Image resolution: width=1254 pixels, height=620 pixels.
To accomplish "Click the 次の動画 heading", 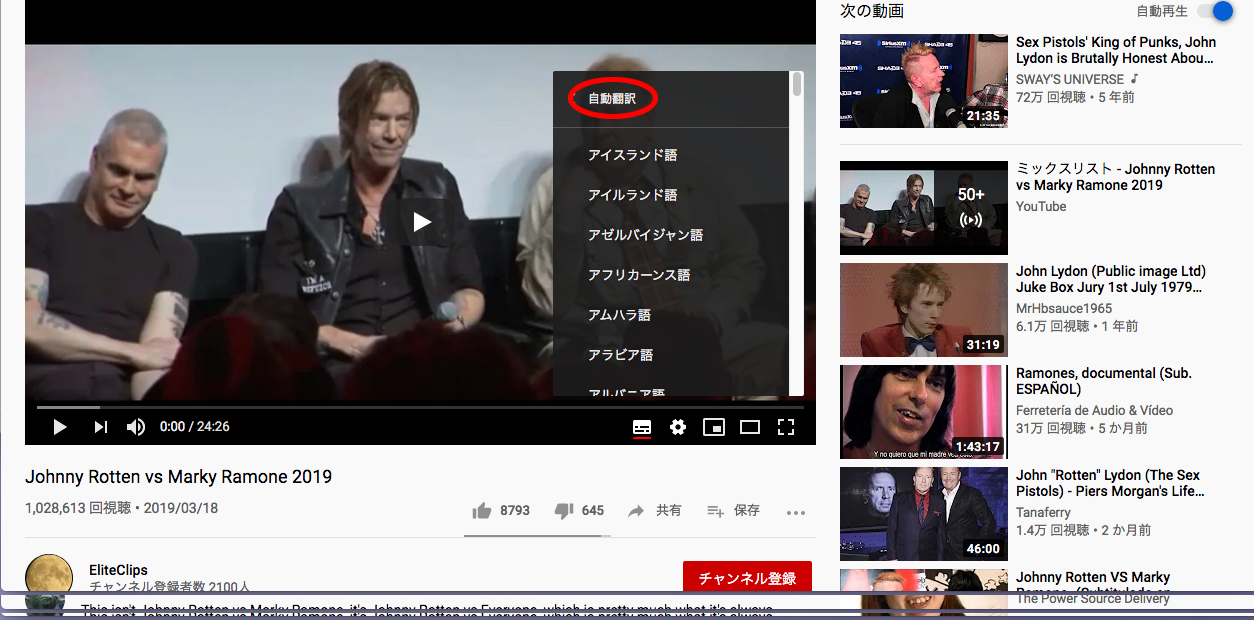I will (872, 11).
